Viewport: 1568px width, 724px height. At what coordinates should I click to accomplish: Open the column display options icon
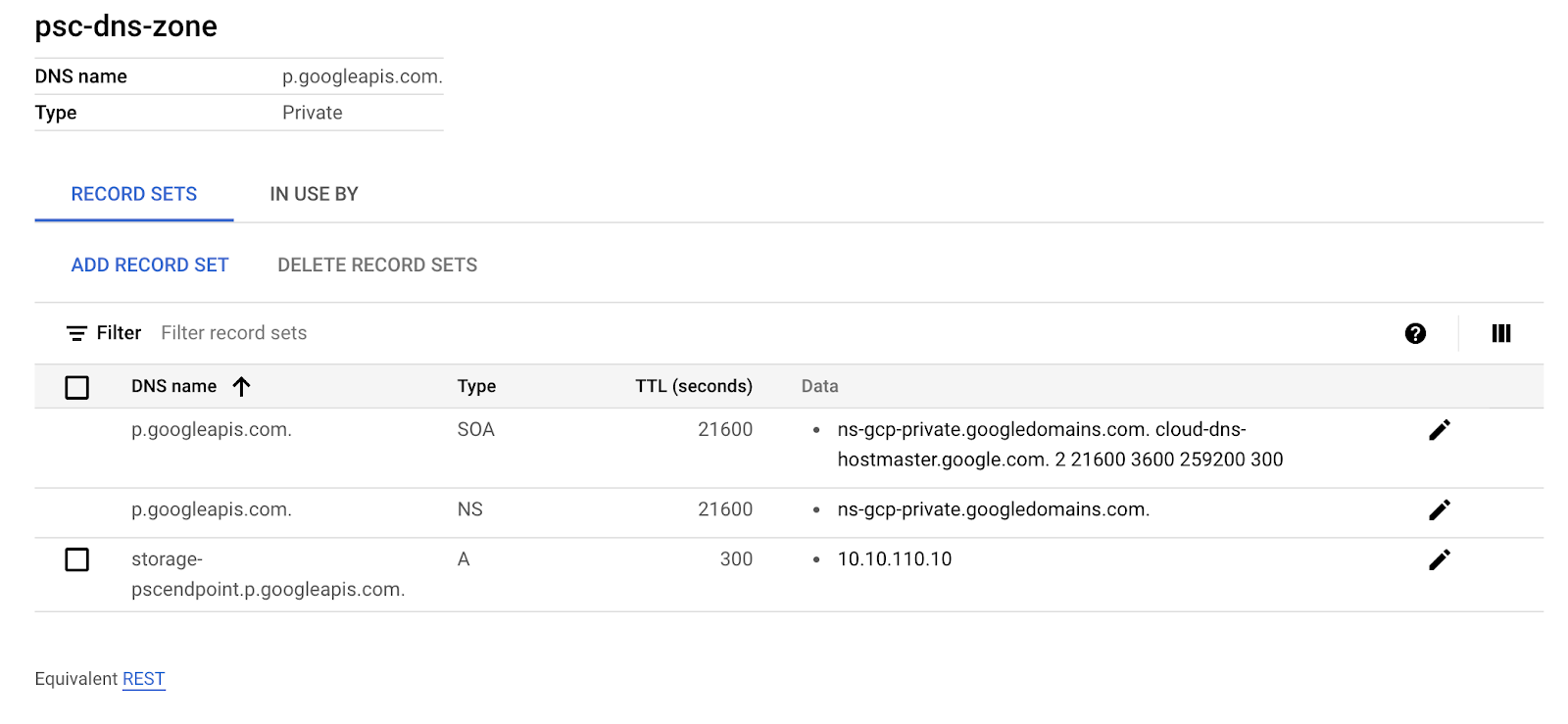click(x=1500, y=333)
